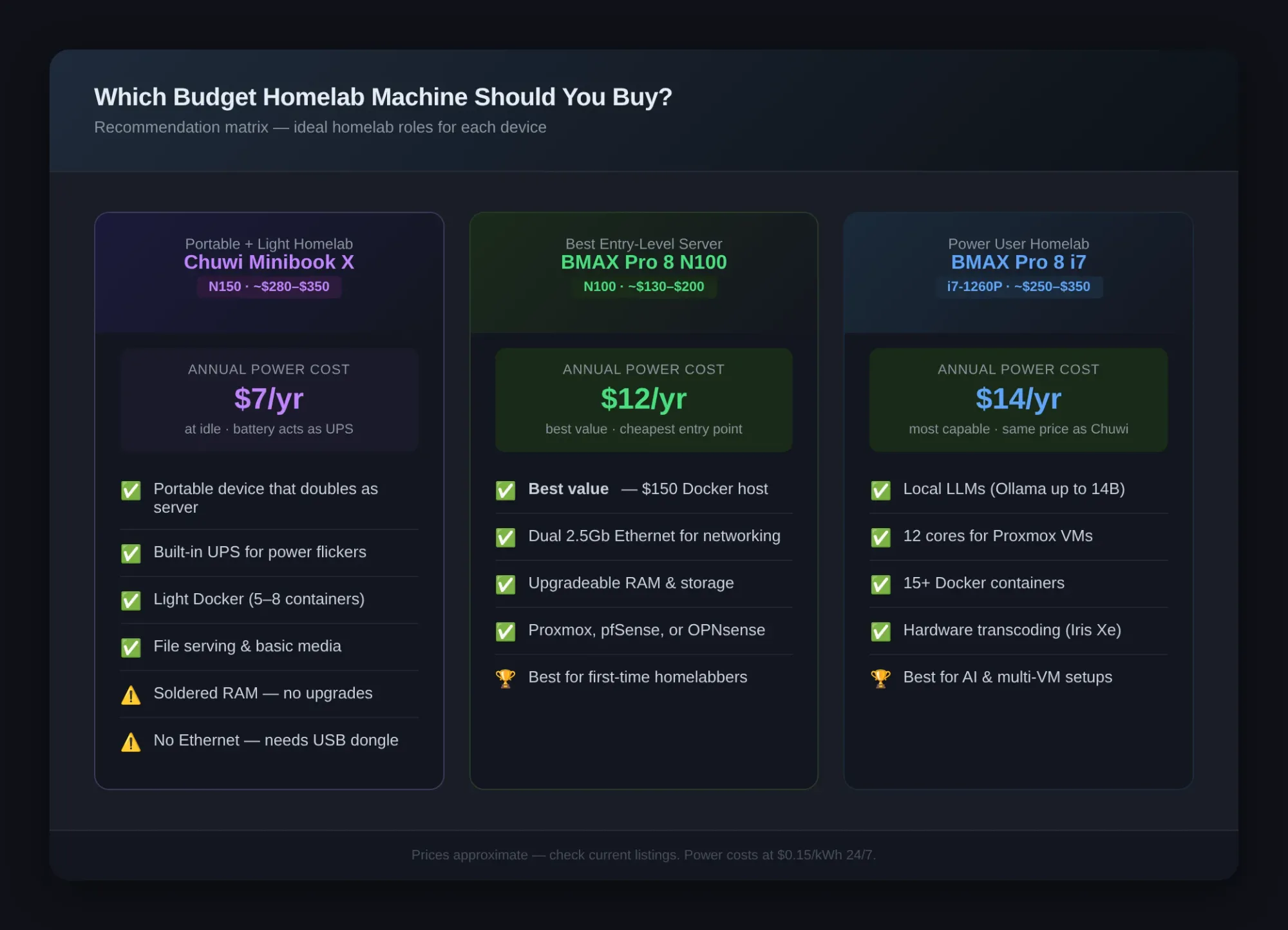This screenshot has height=930, width=1288.
Task: Click the checkmark icon next to 'Built-in UPS for power flickers'
Action: click(131, 553)
